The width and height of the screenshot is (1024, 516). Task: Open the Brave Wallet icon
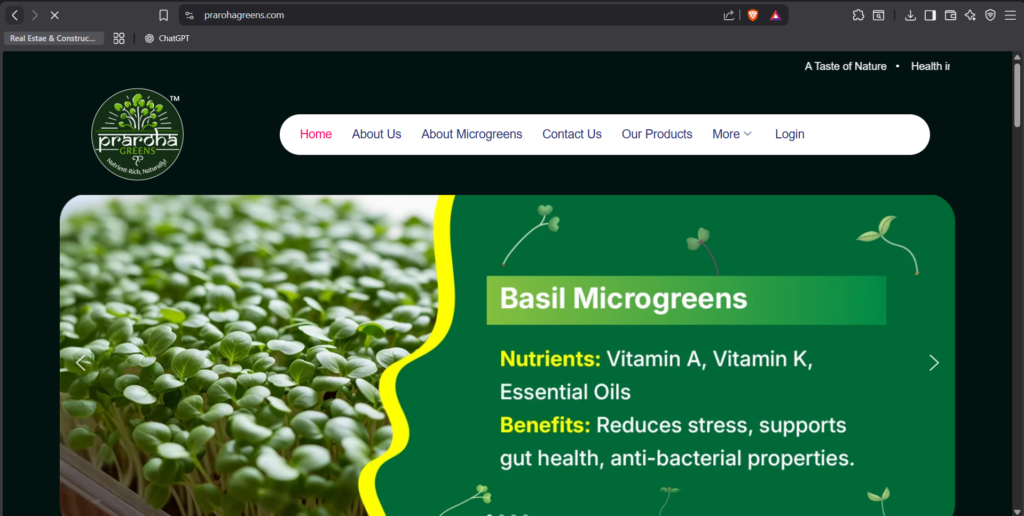[x=950, y=15]
